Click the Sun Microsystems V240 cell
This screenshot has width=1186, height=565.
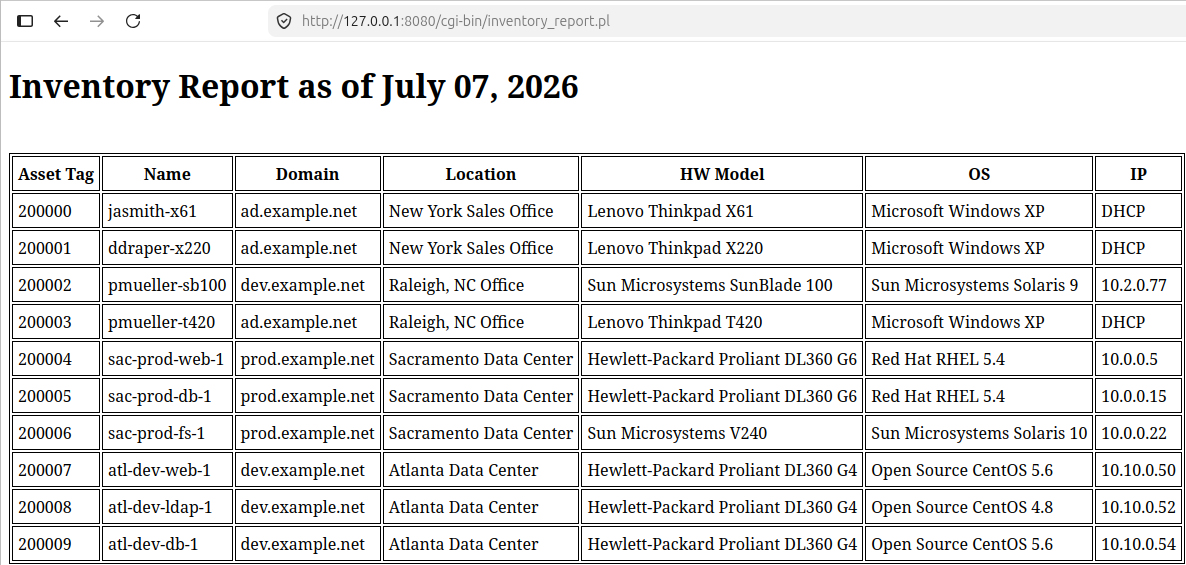point(722,433)
